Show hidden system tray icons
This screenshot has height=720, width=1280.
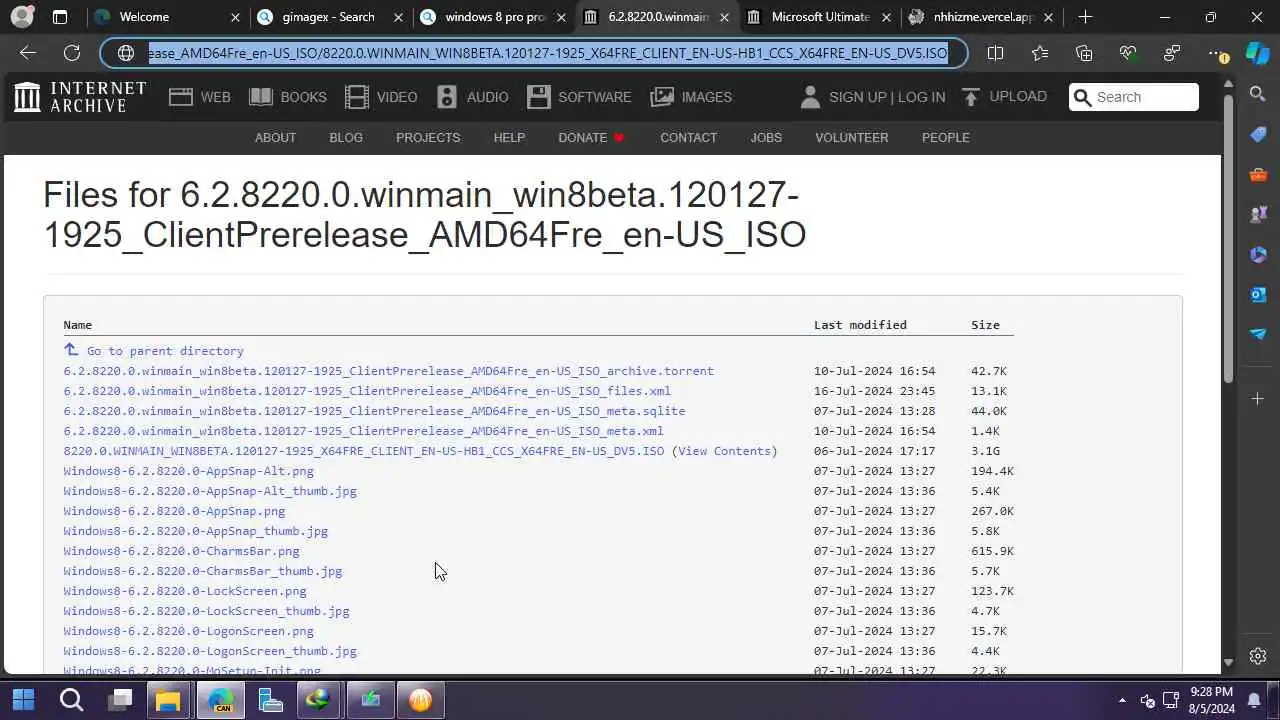1122,701
